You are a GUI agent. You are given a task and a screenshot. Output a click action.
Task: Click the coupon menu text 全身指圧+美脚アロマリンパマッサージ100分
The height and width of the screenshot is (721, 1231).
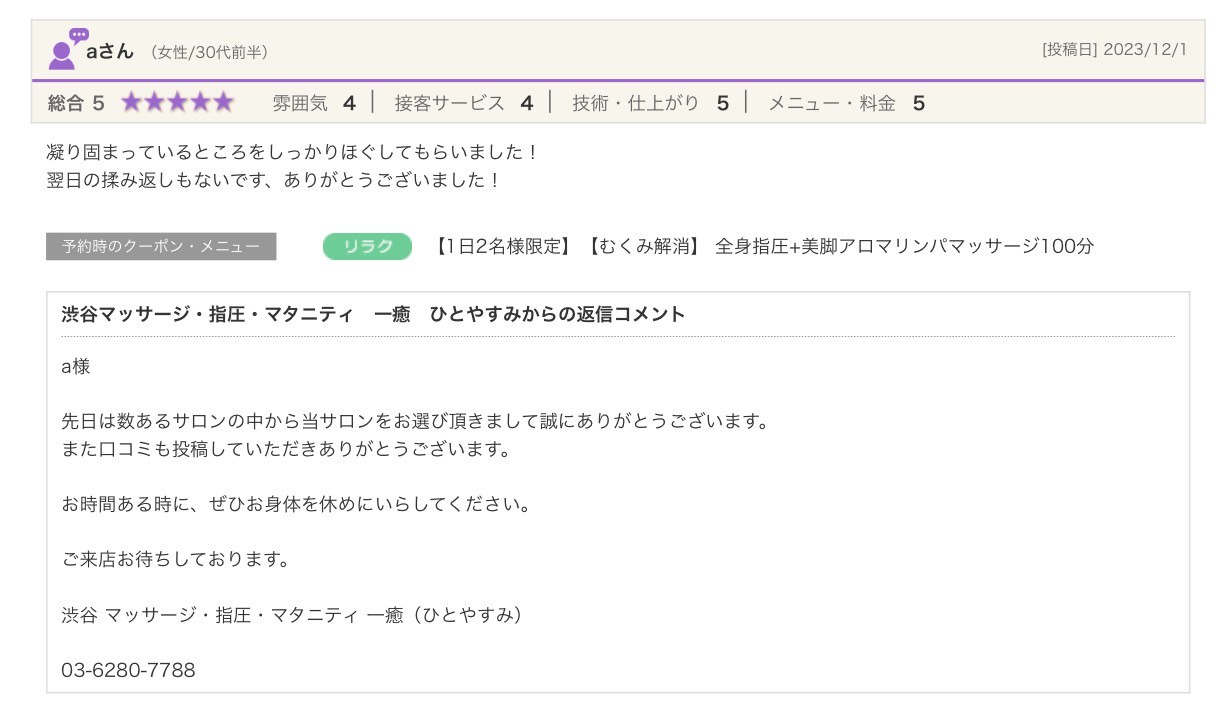(x=904, y=246)
